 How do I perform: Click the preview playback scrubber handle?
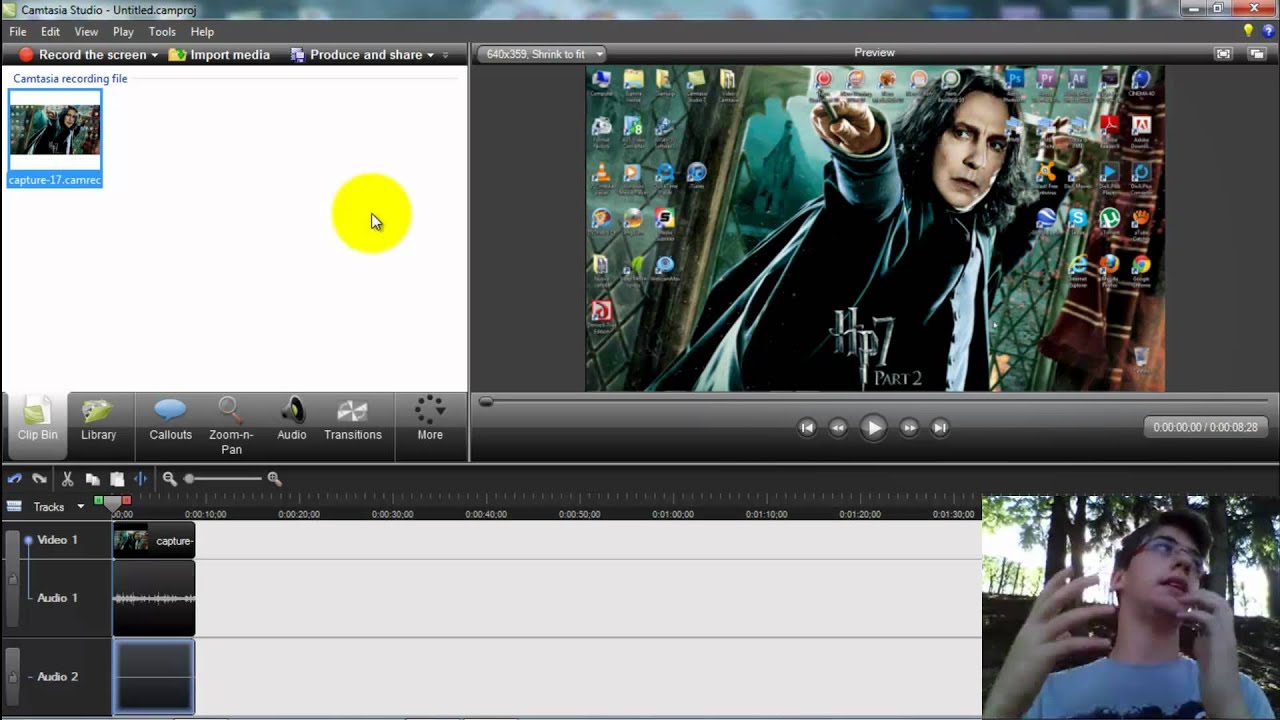click(486, 402)
